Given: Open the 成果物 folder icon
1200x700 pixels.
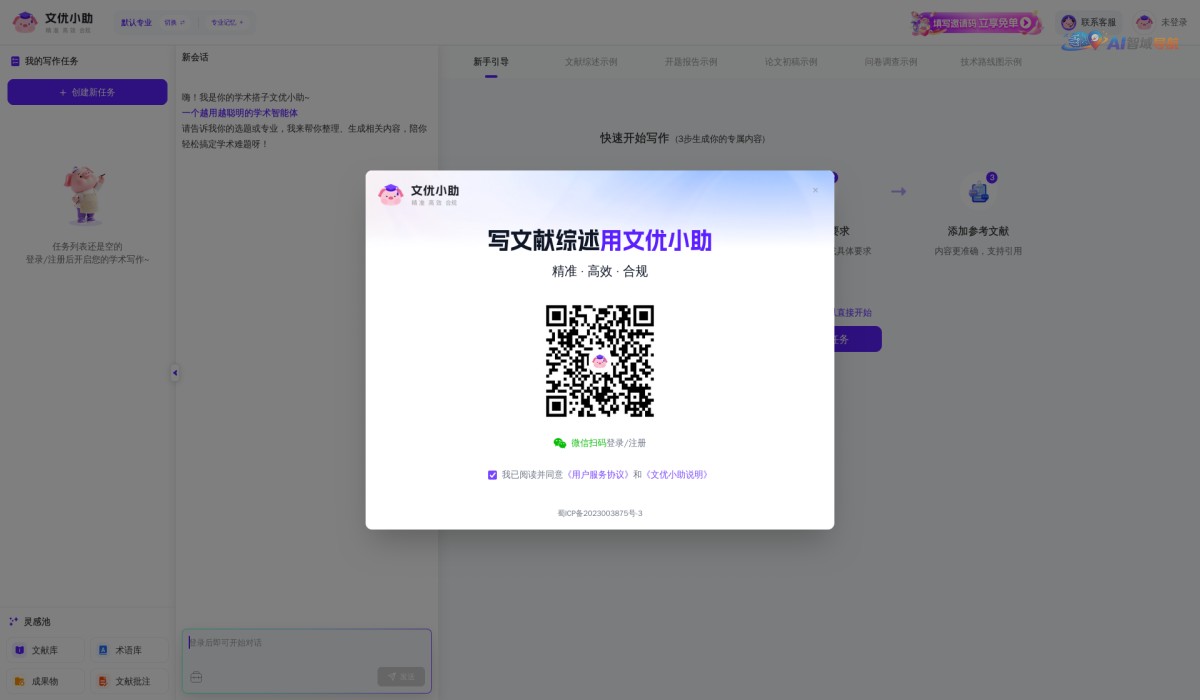Looking at the screenshot, I should pyautogui.click(x=19, y=681).
